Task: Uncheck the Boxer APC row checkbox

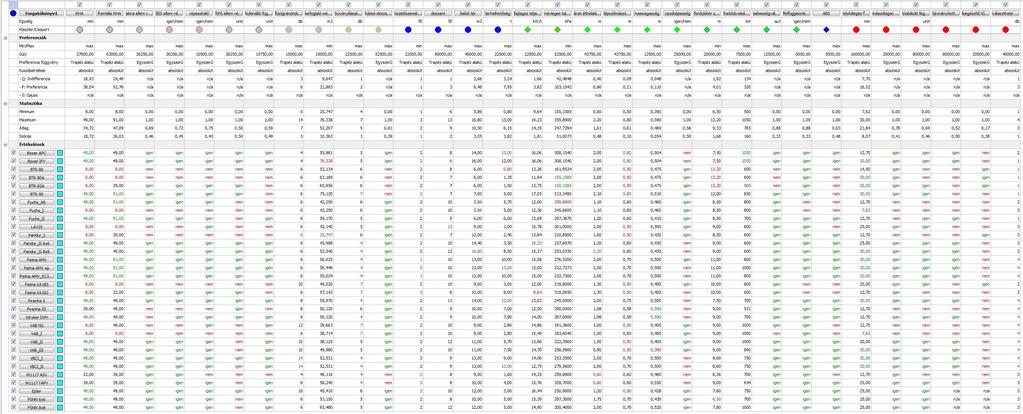Action: coord(14,153)
